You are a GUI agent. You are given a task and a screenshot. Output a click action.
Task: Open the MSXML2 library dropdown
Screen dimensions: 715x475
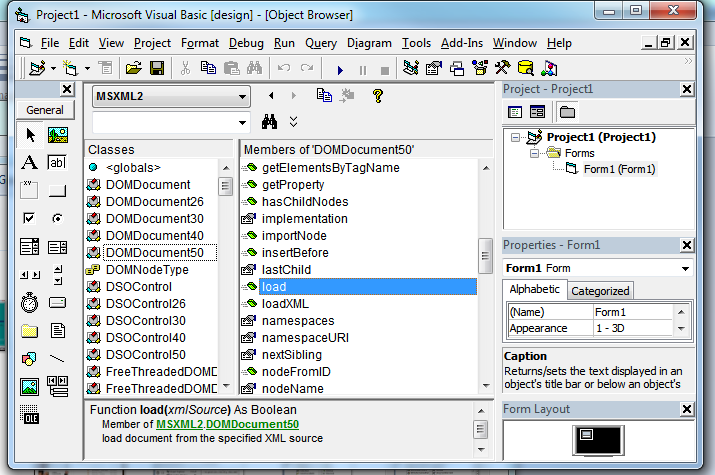[x=241, y=97]
